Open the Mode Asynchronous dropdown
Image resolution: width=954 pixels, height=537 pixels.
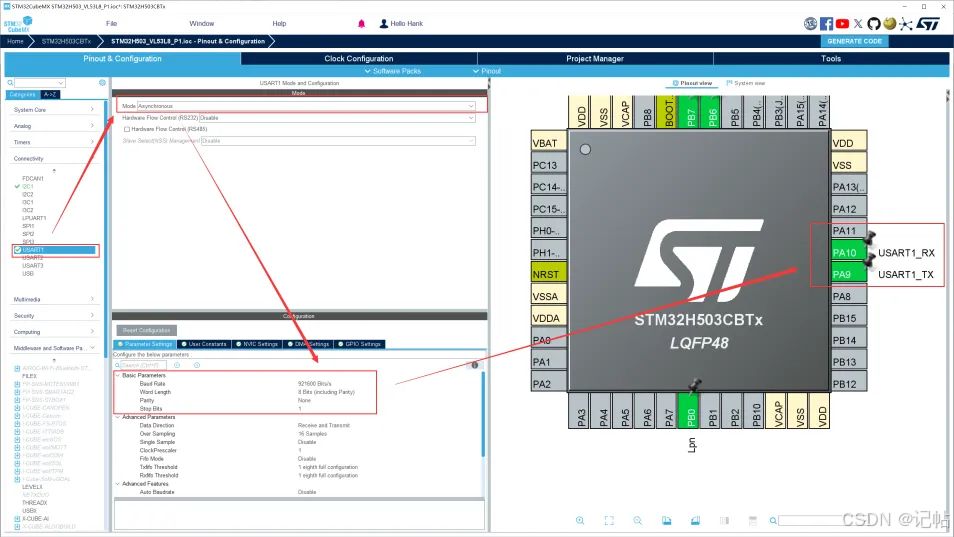point(305,105)
